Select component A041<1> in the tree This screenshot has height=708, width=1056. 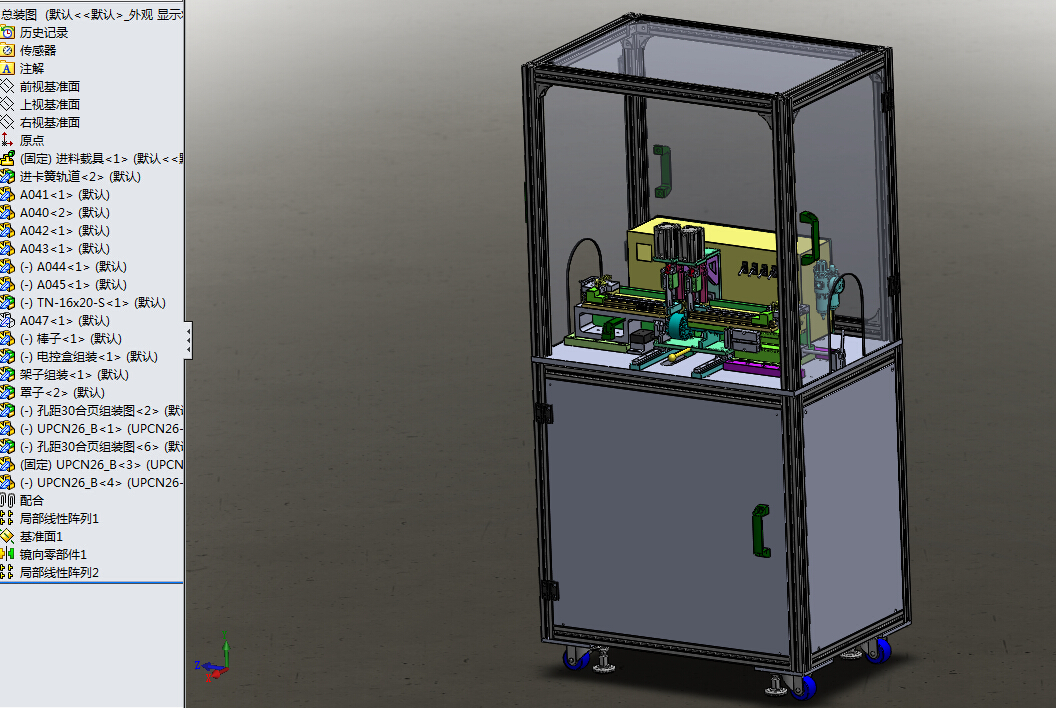point(65,195)
